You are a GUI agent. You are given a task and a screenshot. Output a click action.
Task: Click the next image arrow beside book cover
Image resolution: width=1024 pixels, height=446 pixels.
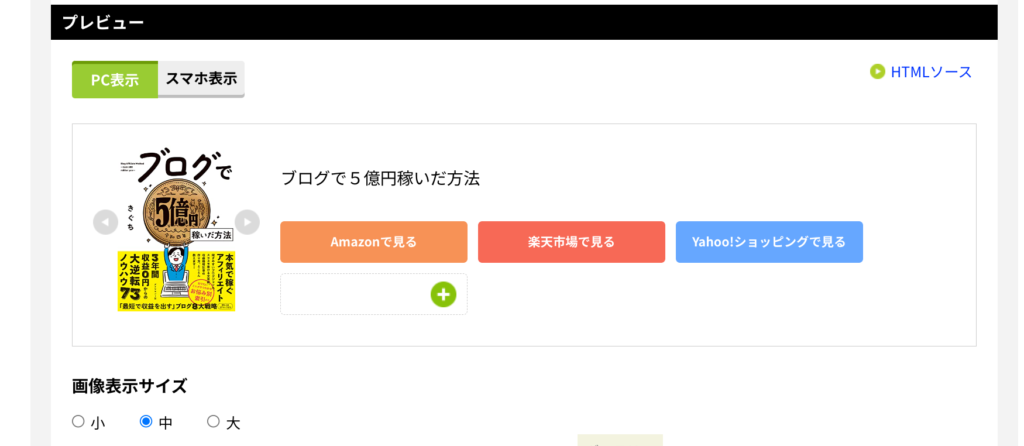(247, 222)
